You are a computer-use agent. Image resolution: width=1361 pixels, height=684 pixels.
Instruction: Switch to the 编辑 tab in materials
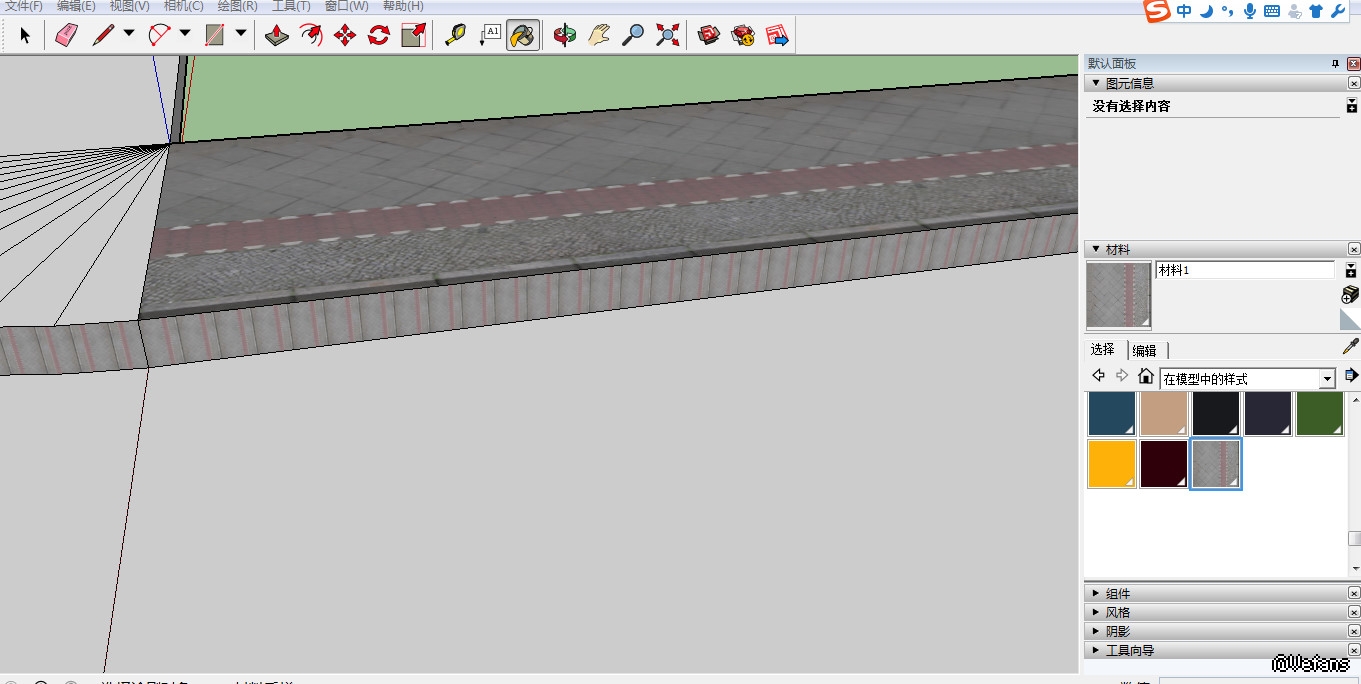pos(1144,350)
